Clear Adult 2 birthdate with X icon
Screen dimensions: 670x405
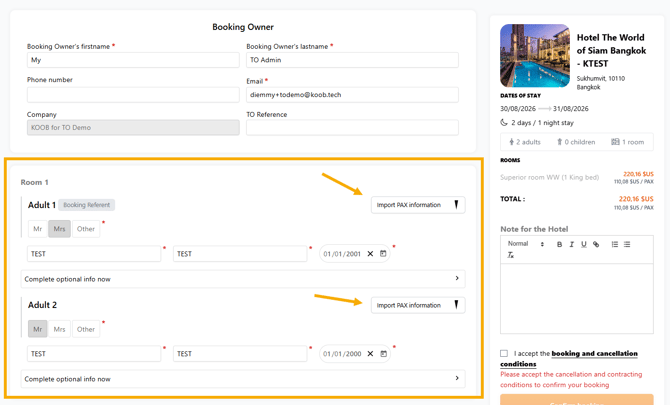coord(370,354)
